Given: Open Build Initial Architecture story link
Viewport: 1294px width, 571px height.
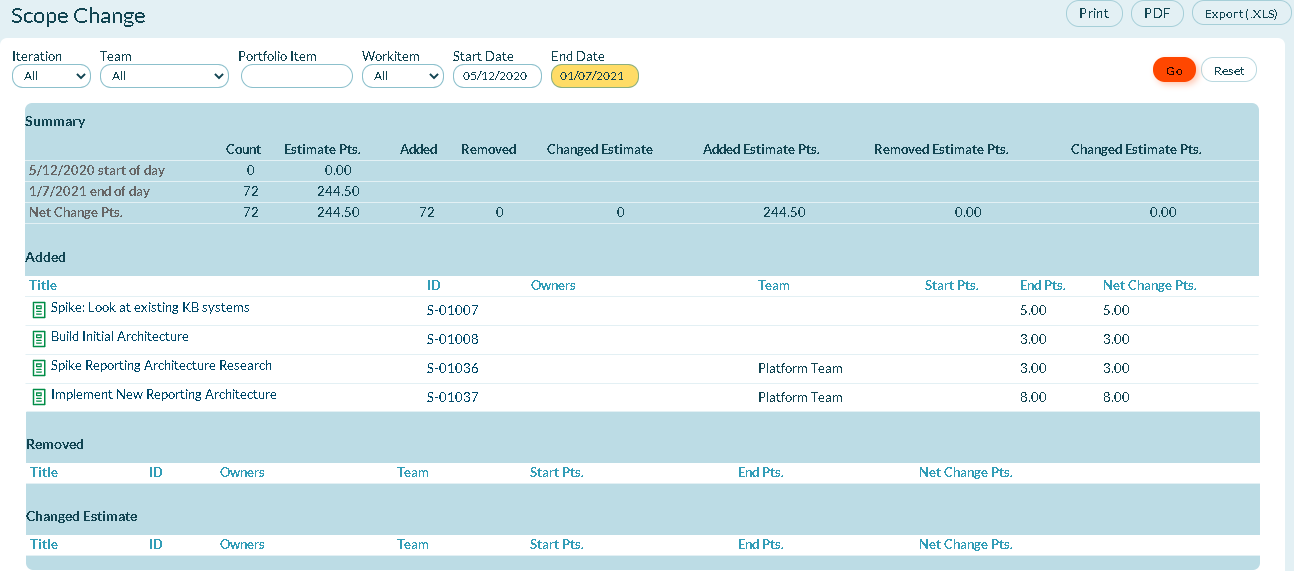Looking at the screenshot, I should [120, 337].
